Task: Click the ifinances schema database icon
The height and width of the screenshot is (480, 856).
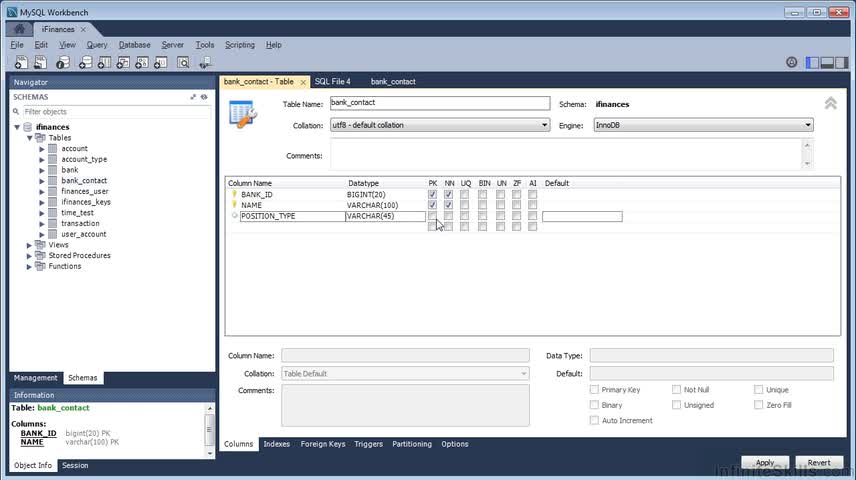Action: 28,127
